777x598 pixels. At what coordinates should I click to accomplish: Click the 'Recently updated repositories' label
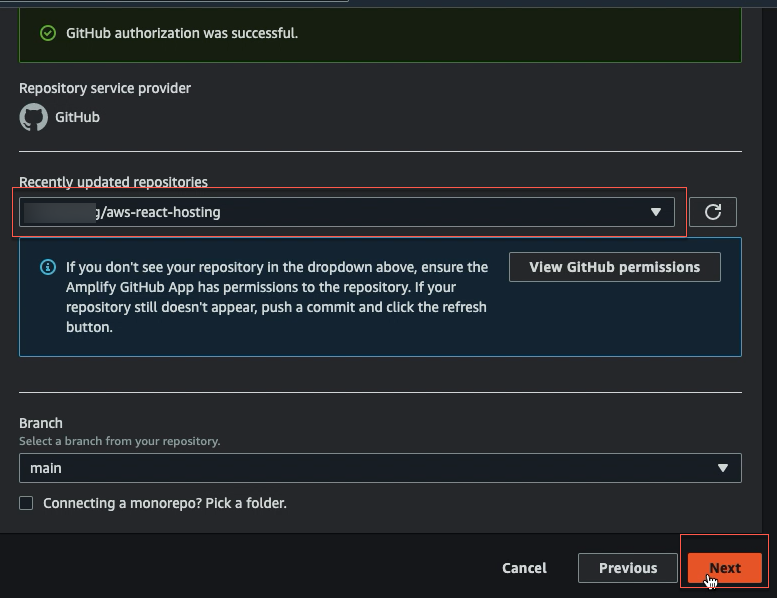(x=113, y=182)
